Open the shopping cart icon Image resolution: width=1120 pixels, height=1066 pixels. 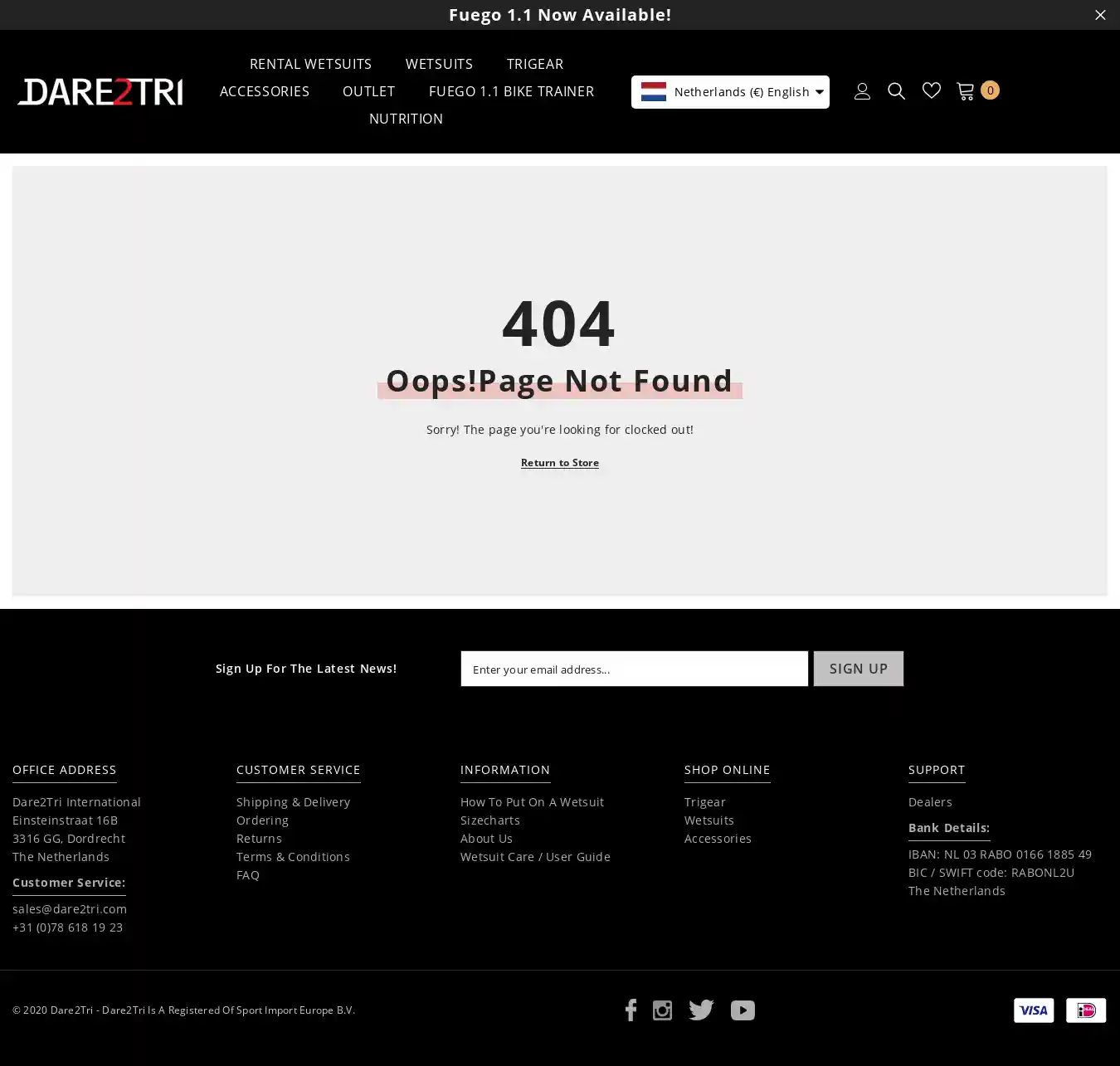point(966,91)
